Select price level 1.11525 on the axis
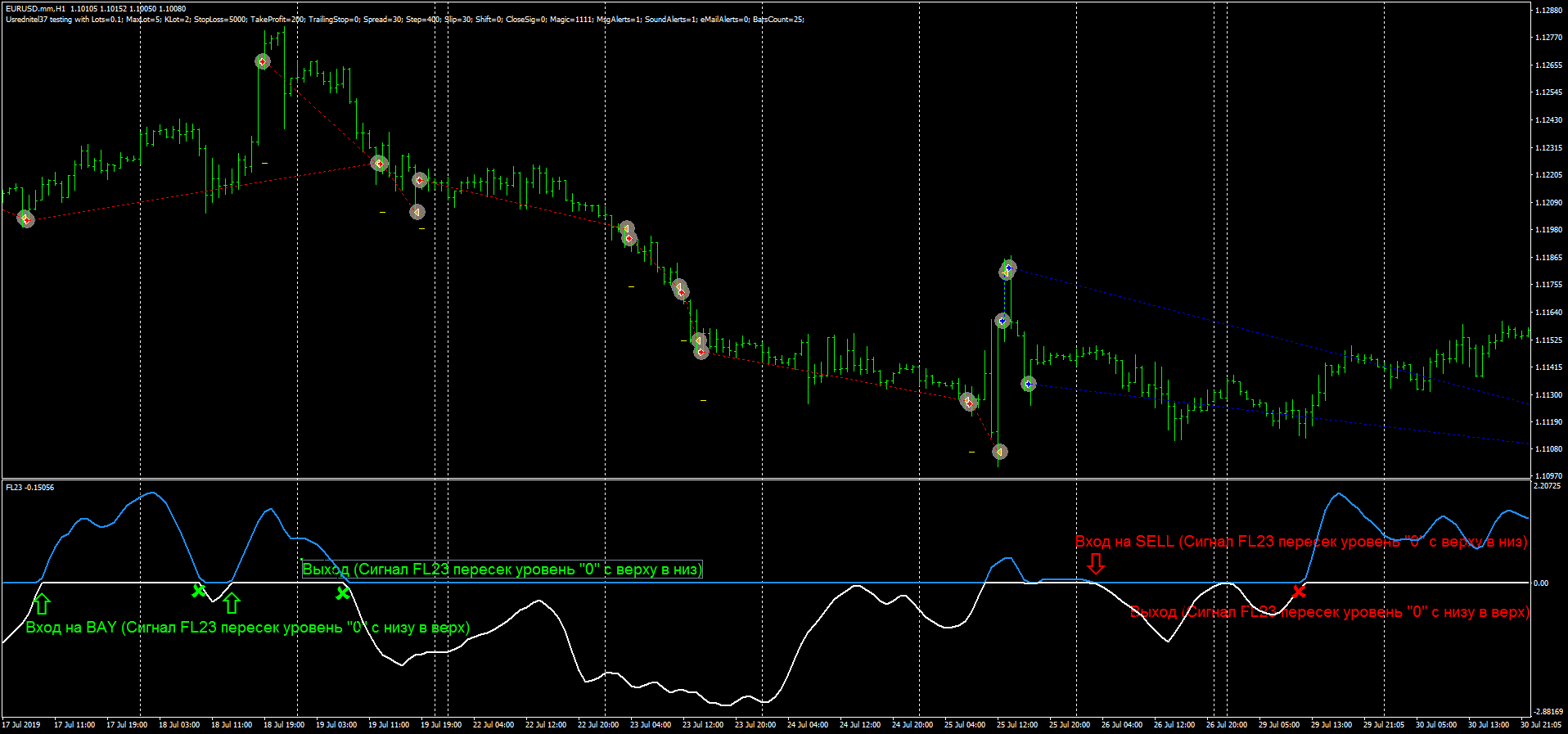Image resolution: width=1568 pixels, height=734 pixels. click(1549, 340)
